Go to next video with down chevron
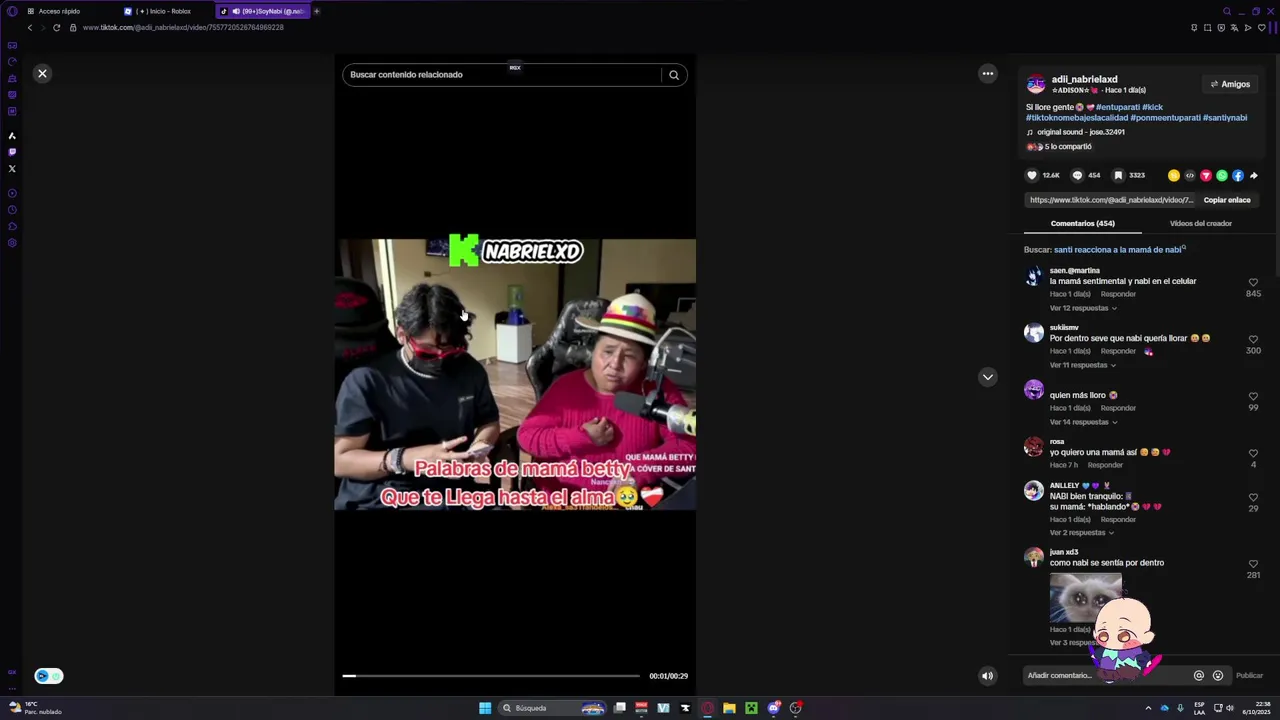This screenshot has width=1280, height=720. [988, 377]
